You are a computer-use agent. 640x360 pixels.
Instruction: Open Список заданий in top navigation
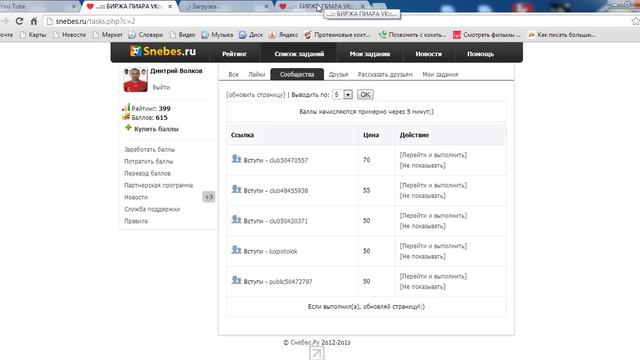pyautogui.click(x=299, y=54)
